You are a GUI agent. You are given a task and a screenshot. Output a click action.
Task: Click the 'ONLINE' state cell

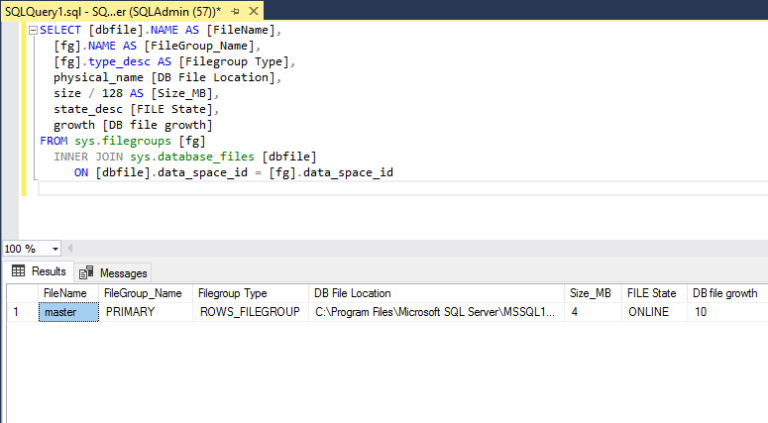[654, 312]
